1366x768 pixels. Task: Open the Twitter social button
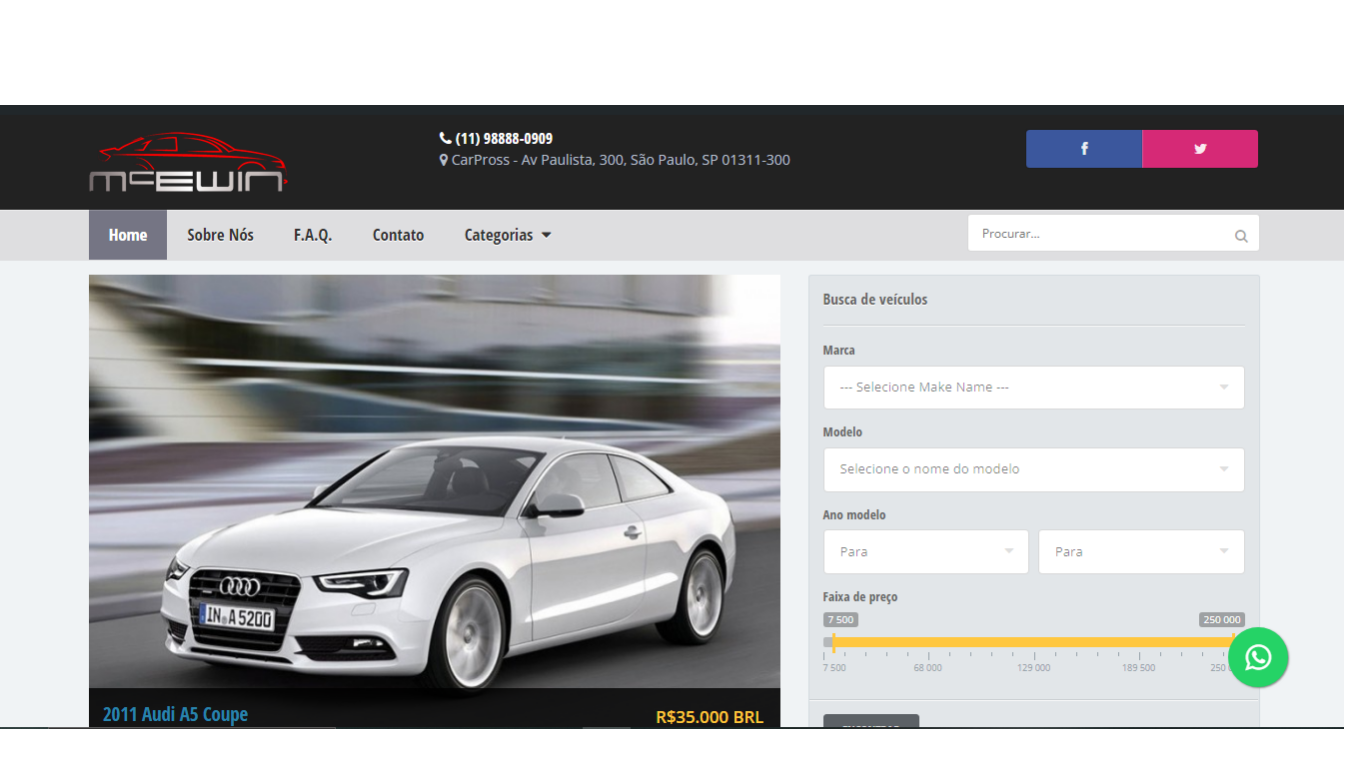click(x=1200, y=149)
